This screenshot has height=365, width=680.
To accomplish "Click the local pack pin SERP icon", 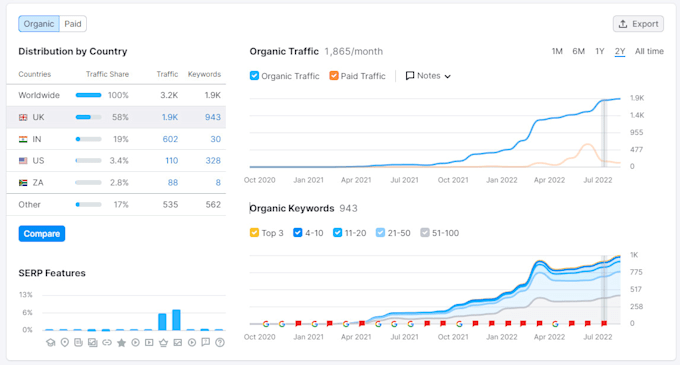I will tap(65, 343).
